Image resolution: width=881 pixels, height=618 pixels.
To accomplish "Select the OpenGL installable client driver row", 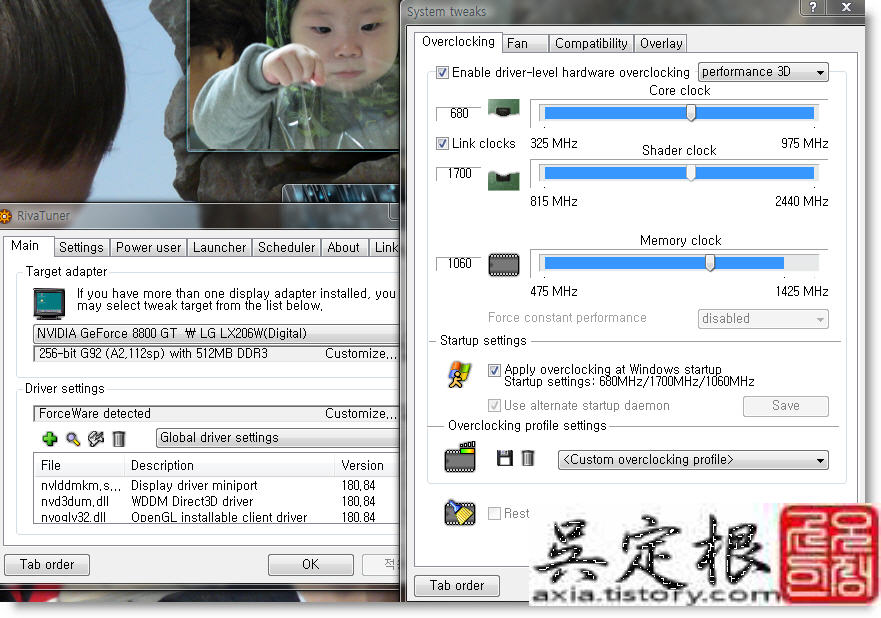I will click(216, 517).
